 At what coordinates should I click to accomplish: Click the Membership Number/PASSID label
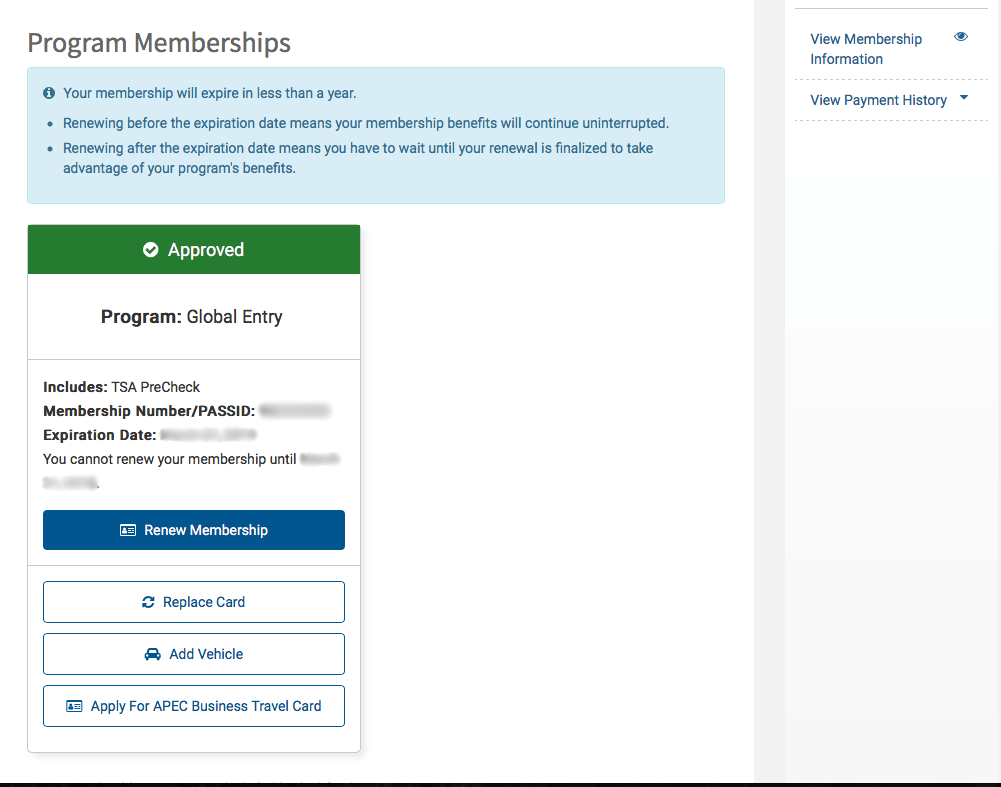pyautogui.click(x=149, y=411)
